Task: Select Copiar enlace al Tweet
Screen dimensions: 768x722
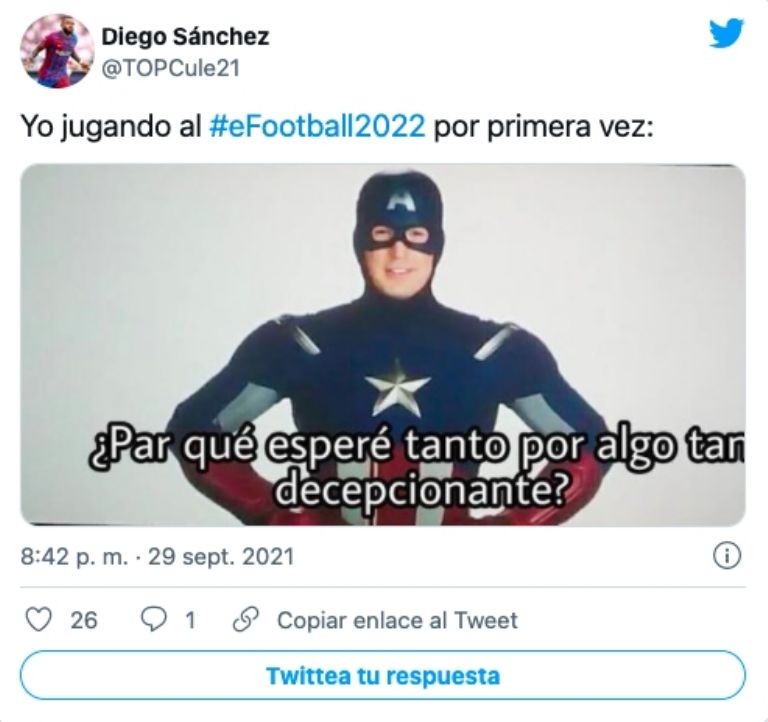Action: 397,620
